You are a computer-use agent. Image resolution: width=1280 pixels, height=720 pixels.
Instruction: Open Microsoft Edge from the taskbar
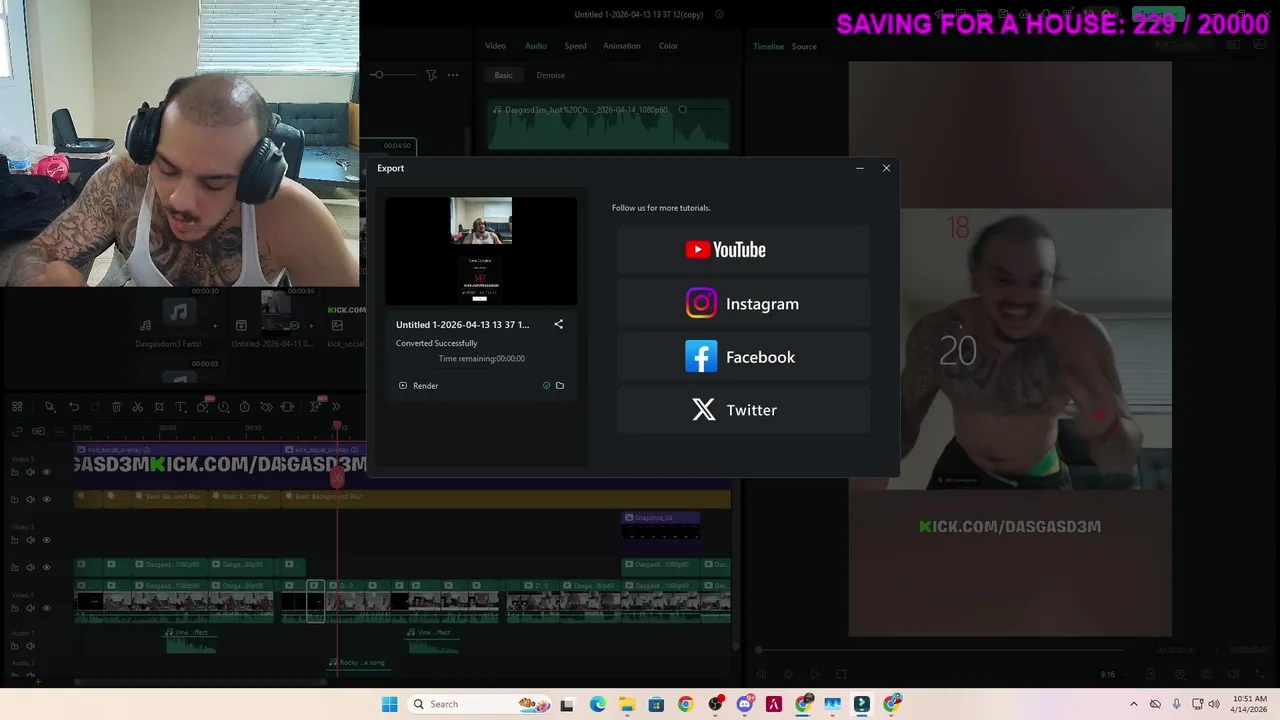click(597, 704)
